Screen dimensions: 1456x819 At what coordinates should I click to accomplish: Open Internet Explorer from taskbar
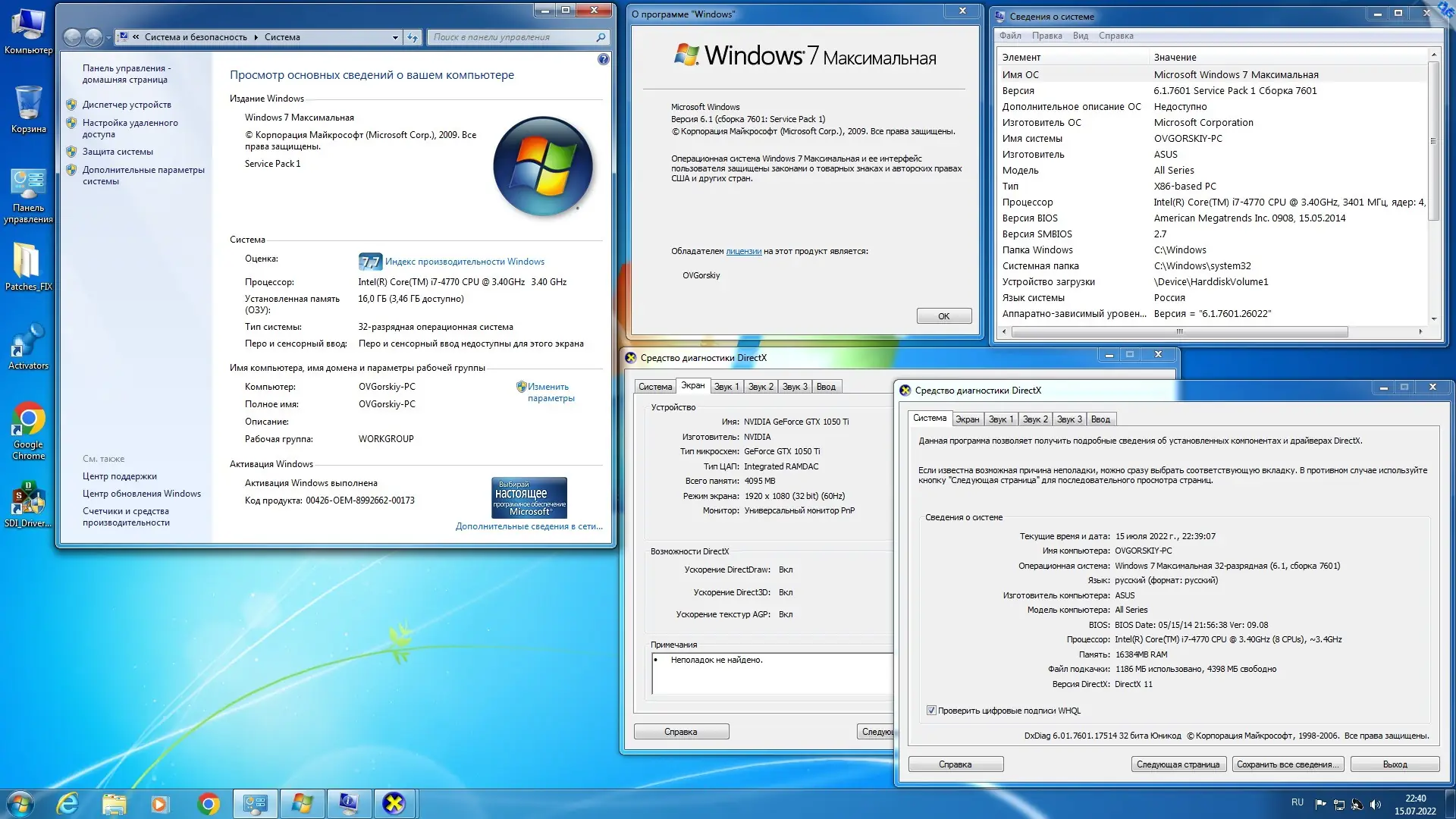[x=67, y=803]
